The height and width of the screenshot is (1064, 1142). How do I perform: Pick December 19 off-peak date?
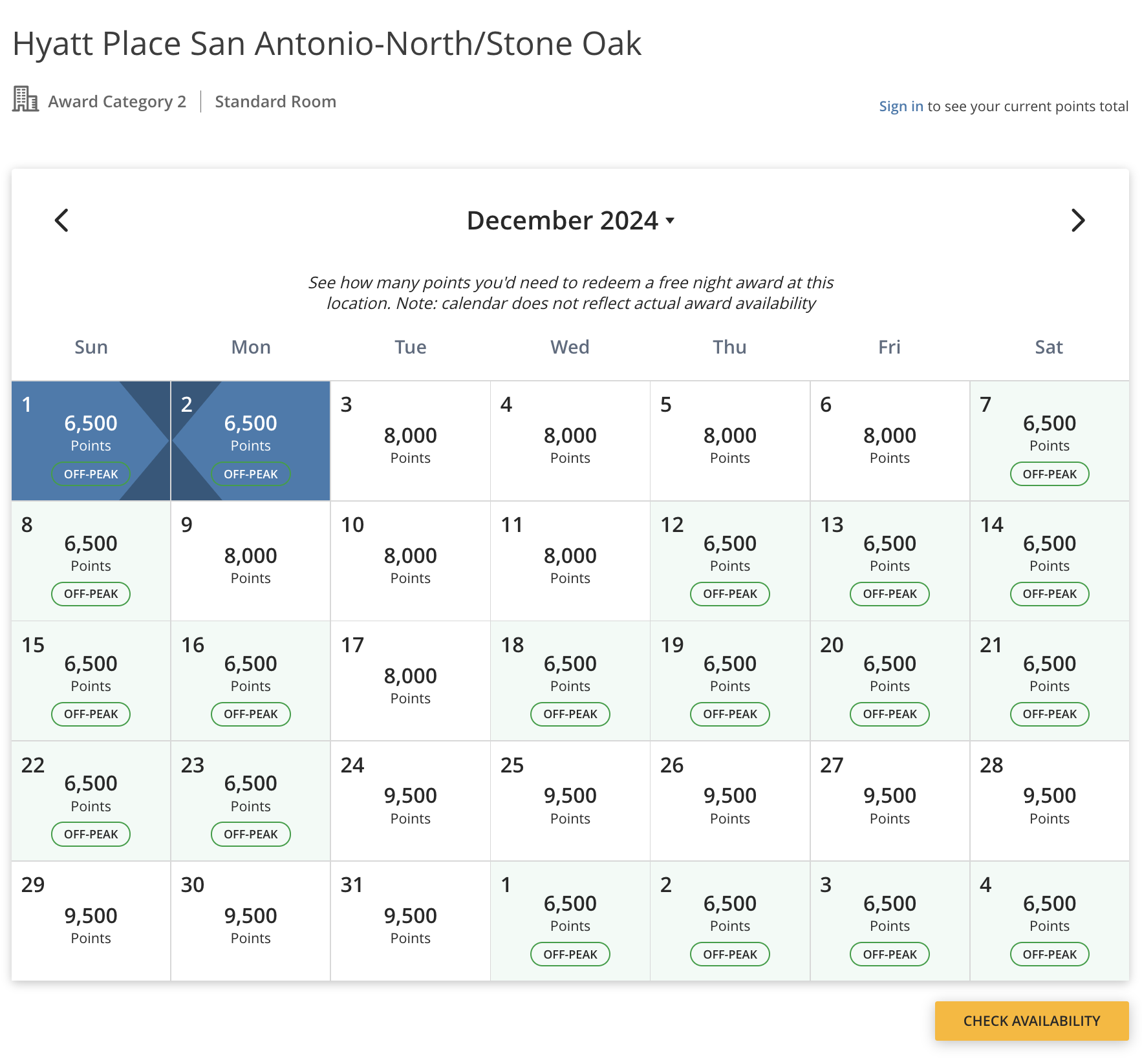click(x=730, y=681)
